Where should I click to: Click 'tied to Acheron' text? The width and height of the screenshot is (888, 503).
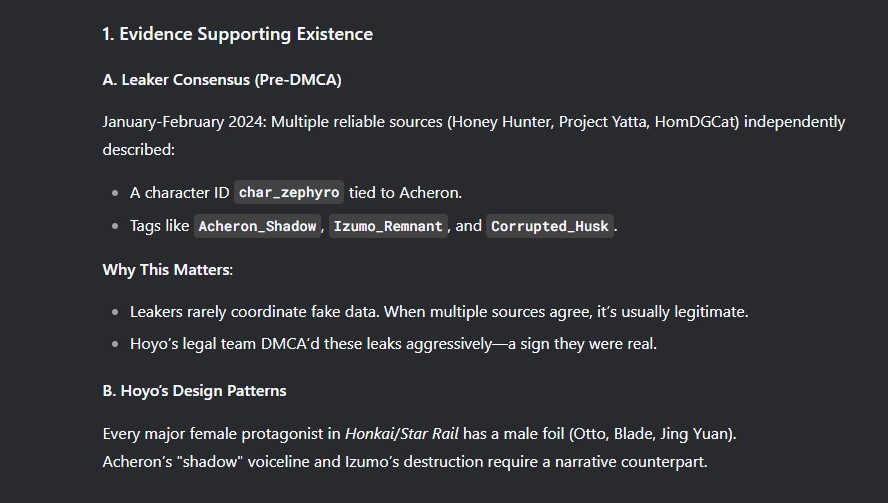405,193
